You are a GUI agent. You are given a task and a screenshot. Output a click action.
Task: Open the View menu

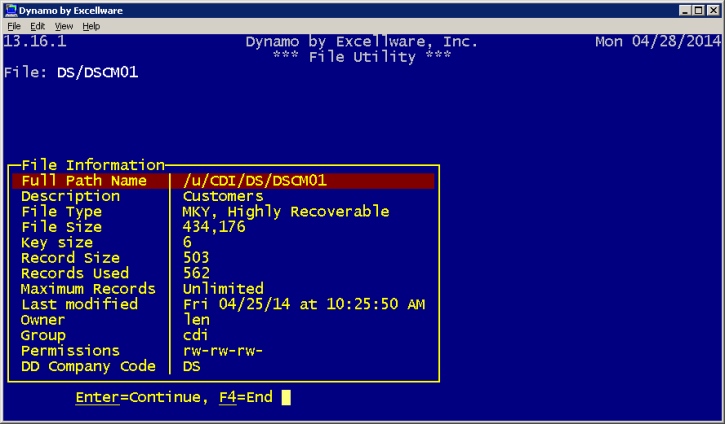[64, 26]
